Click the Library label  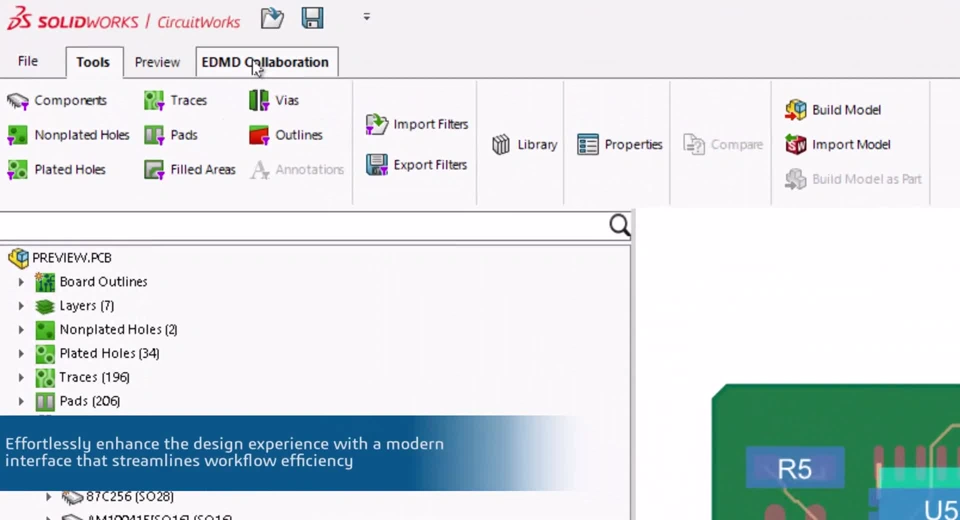click(x=538, y=145)
